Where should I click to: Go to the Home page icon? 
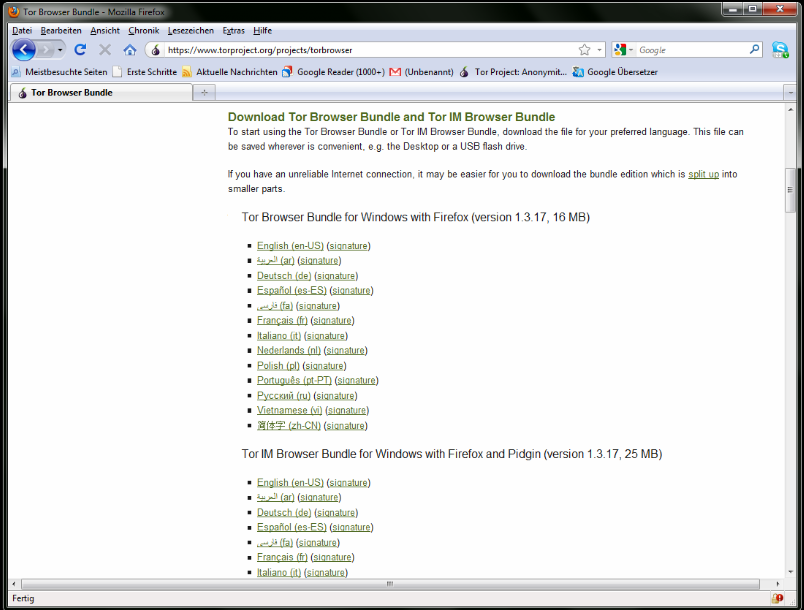pyautogui.click(x=130, y=50)
